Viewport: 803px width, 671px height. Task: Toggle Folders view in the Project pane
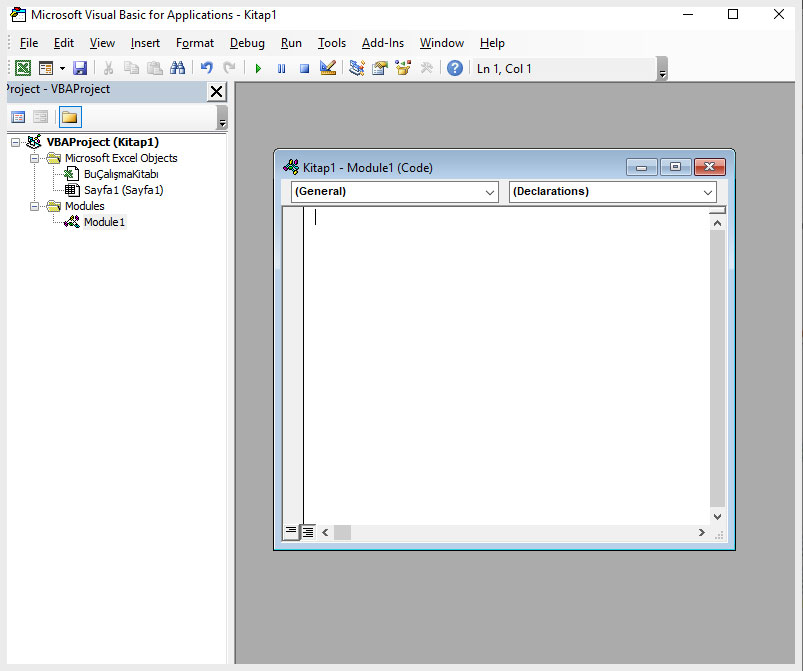click(x=70, y=117)
